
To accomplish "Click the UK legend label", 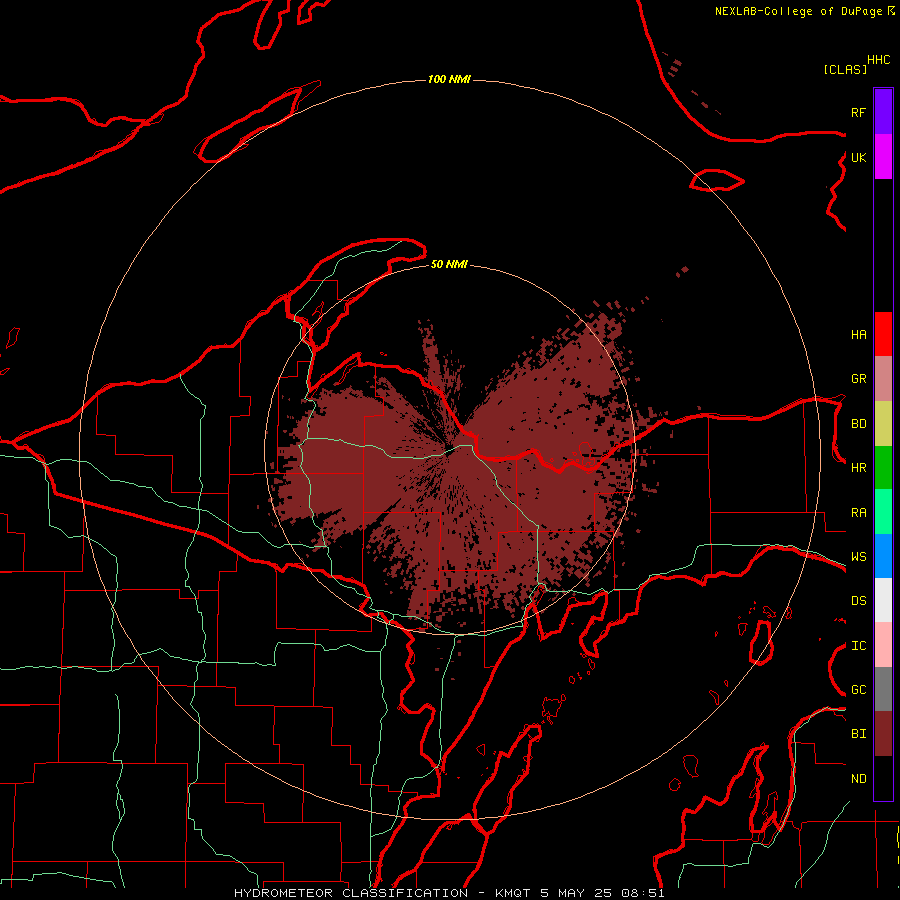I will click(x=859, y=157).
